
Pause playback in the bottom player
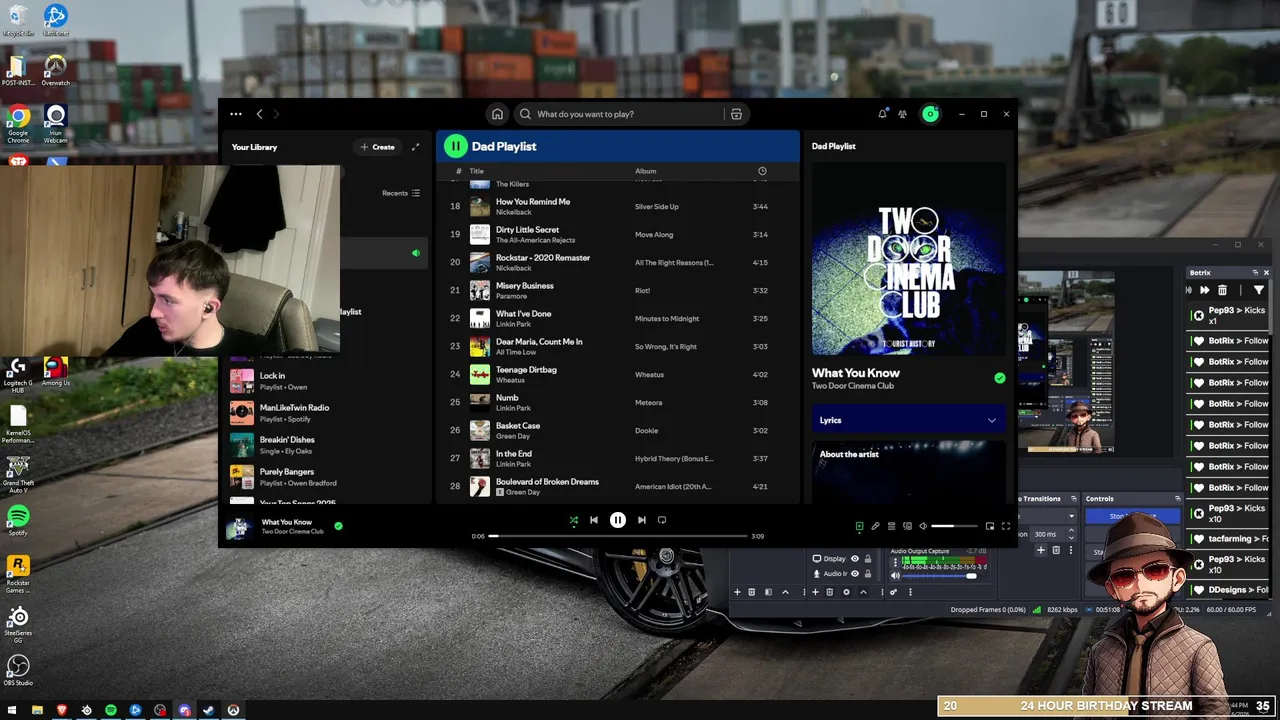tap(618, 520)
